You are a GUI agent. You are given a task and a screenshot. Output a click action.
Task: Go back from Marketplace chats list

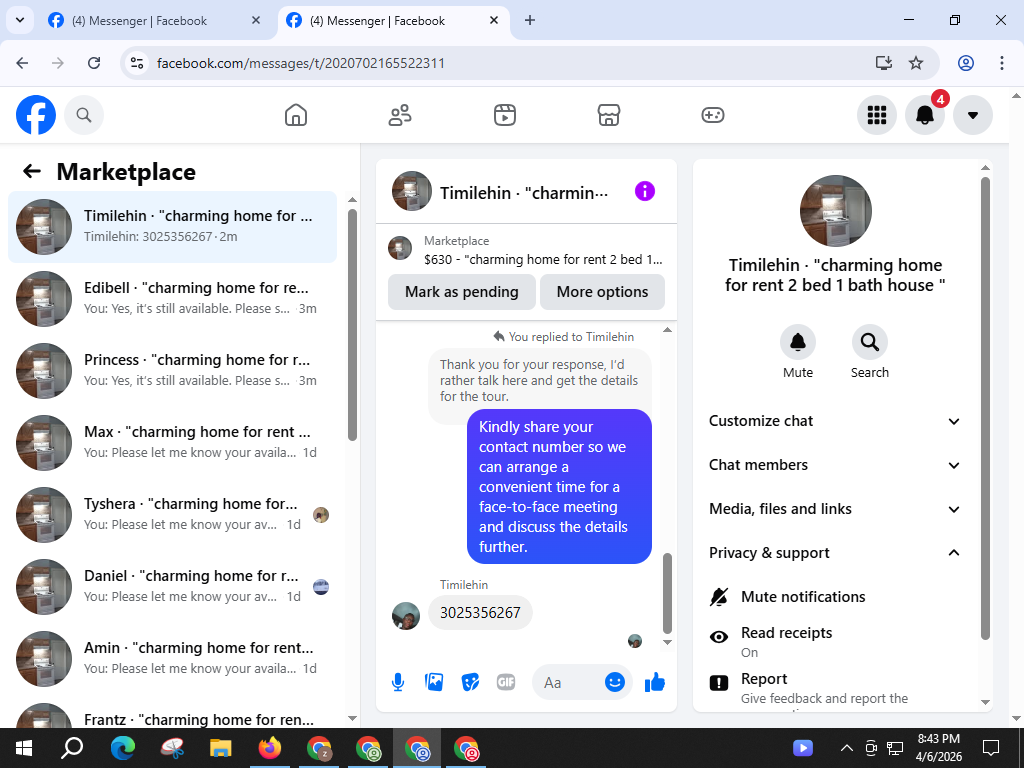click(x=32, y=172)
